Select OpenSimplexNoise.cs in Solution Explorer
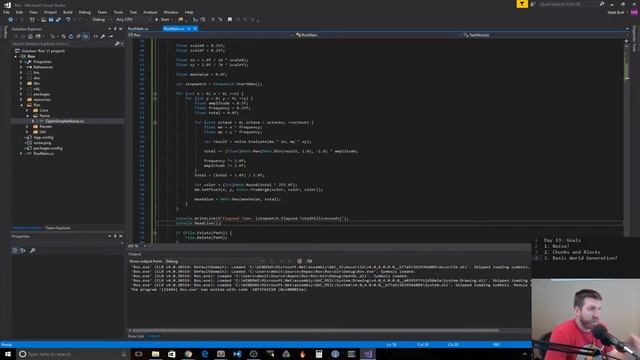 click(65, 121)
